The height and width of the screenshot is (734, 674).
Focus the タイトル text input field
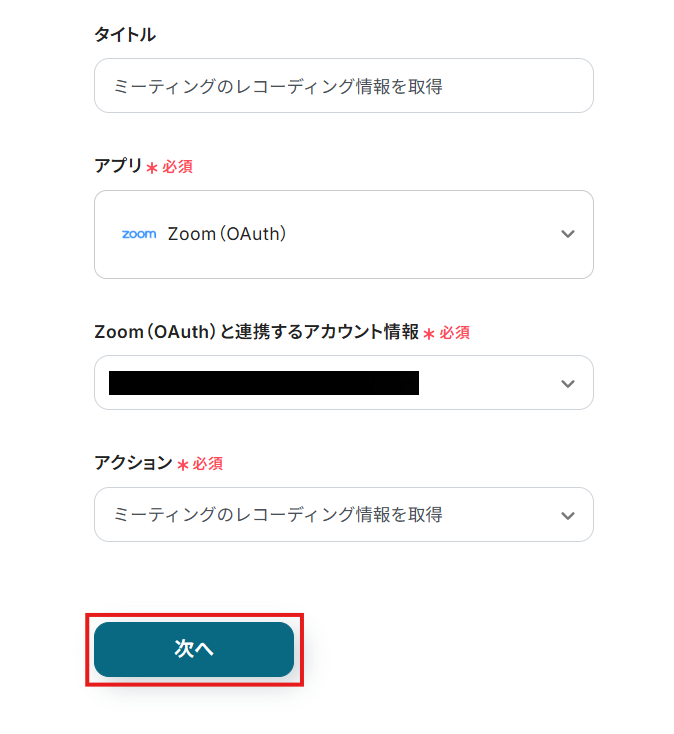(343, 86)
